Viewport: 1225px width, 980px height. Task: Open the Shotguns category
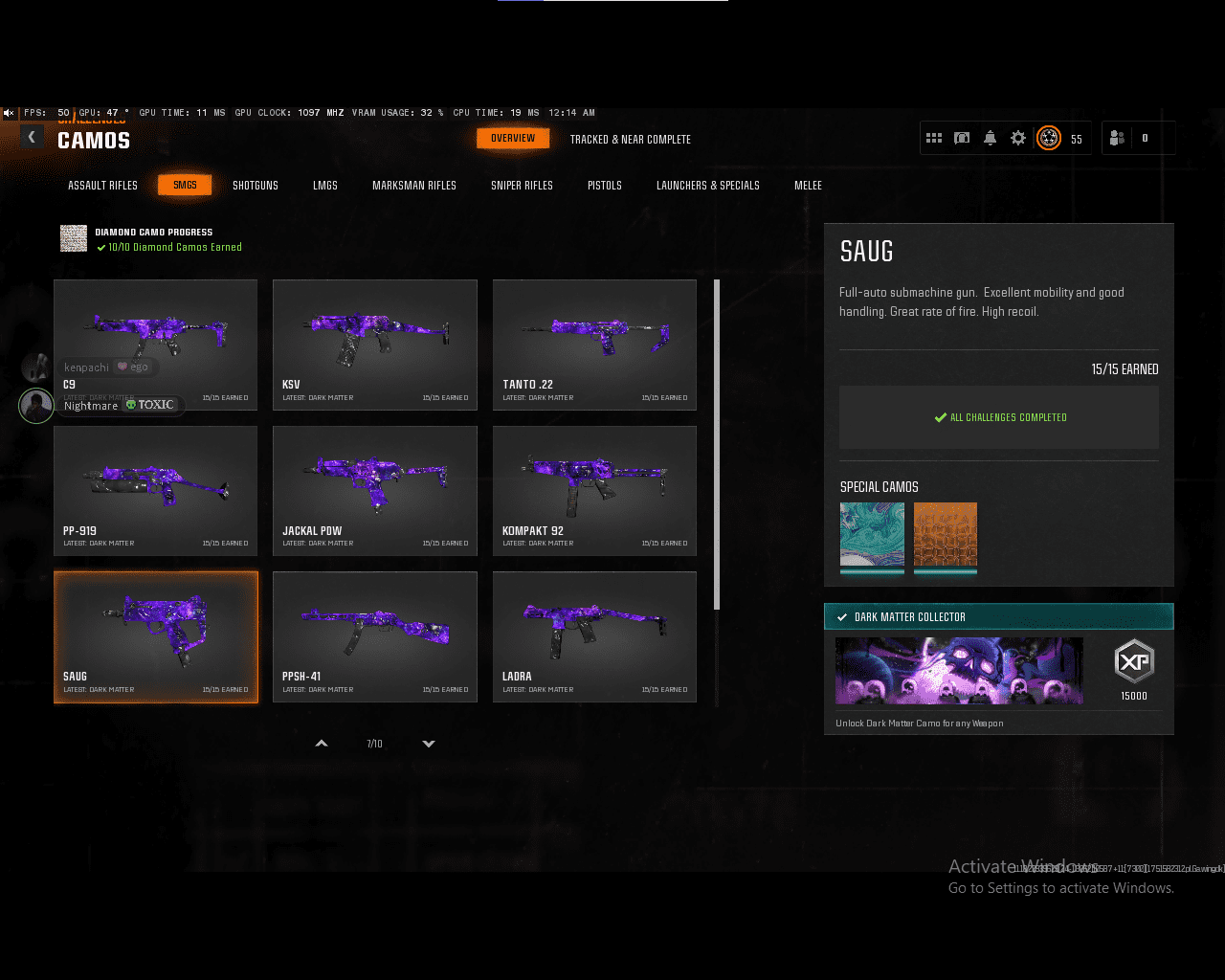pos(256,186)
